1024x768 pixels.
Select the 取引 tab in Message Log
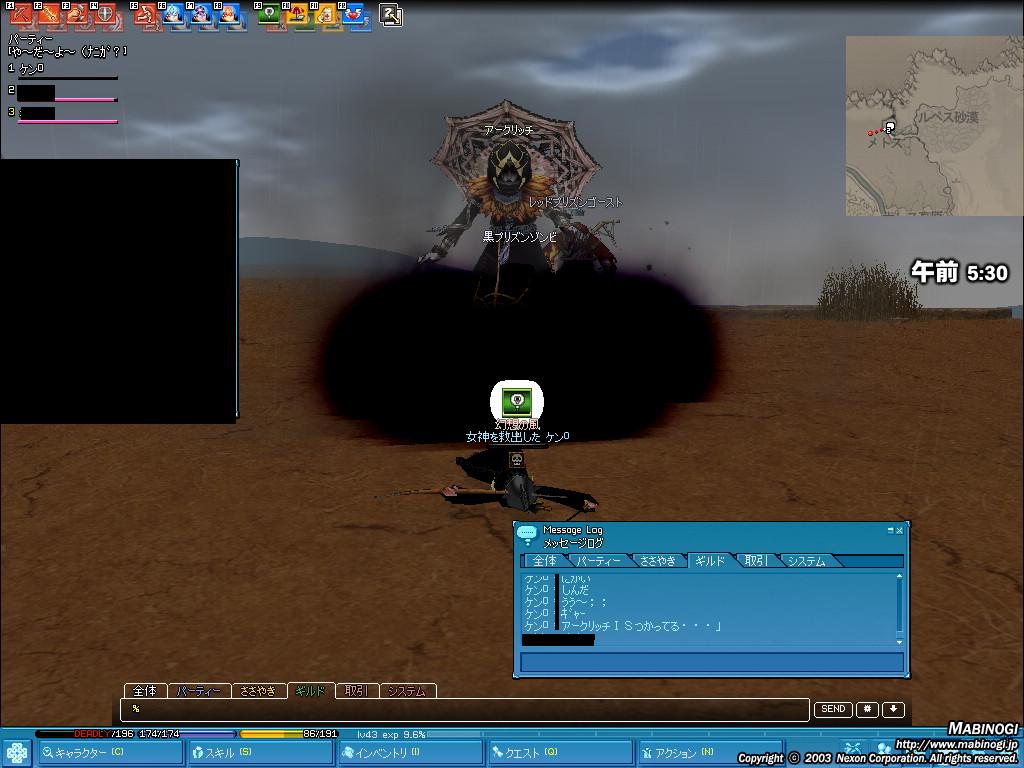click(x=756, y=560)
